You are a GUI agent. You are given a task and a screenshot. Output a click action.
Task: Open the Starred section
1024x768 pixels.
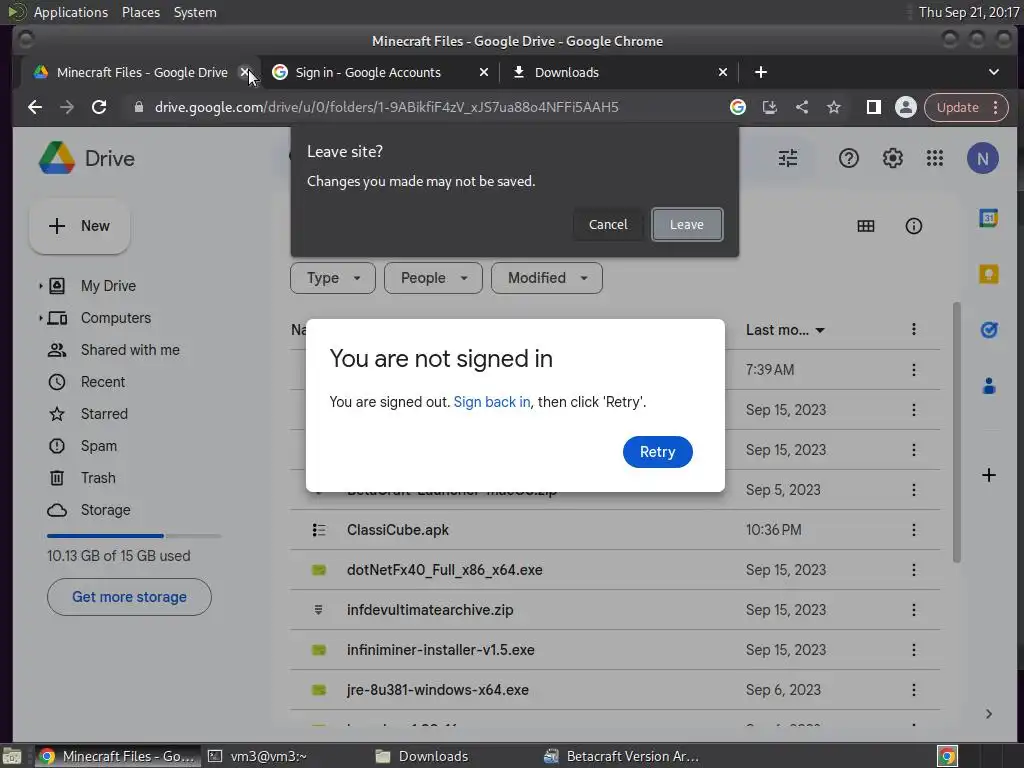point(104,414)
